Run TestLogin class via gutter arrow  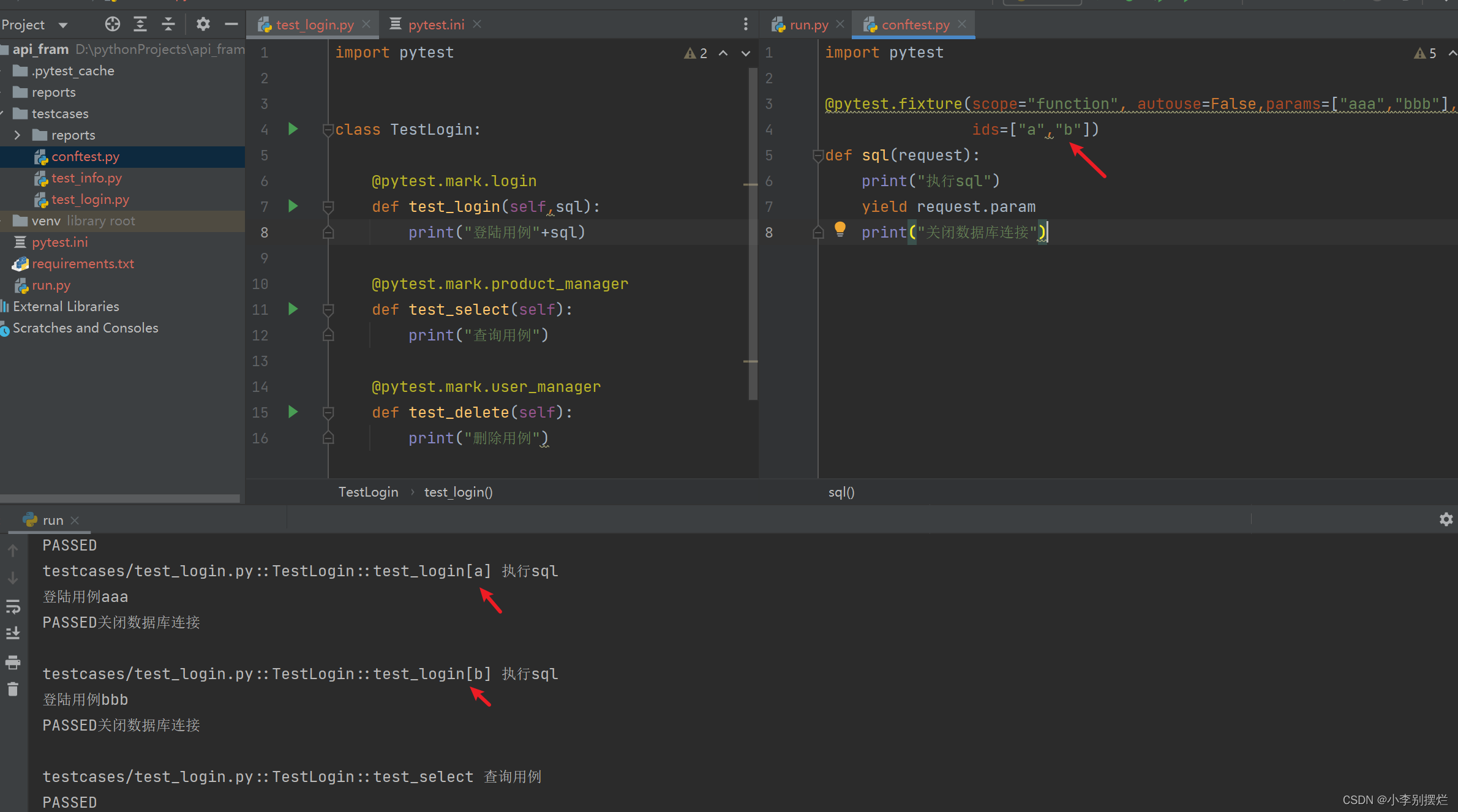click(x=293, y=129)
